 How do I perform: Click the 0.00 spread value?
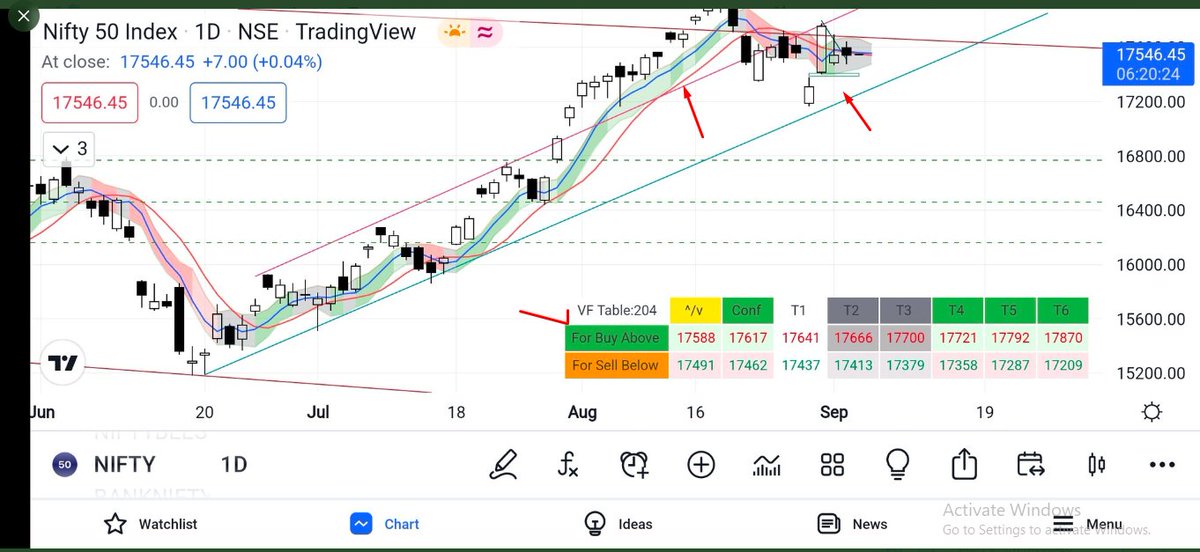pos(164,102)
